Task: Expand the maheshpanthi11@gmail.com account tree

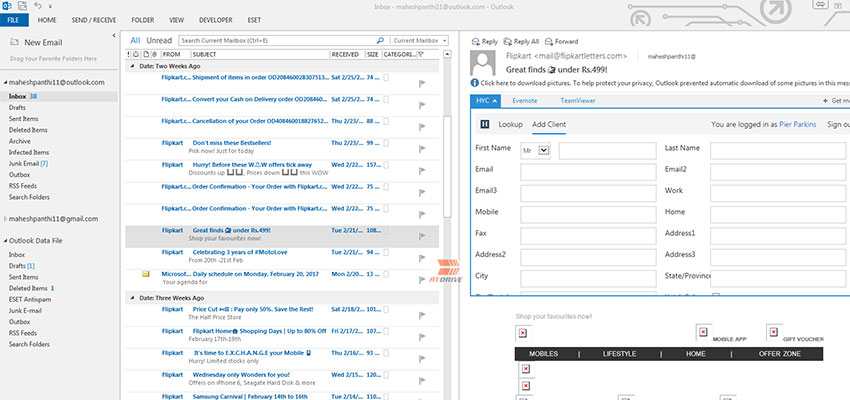Action: point(5,219)
